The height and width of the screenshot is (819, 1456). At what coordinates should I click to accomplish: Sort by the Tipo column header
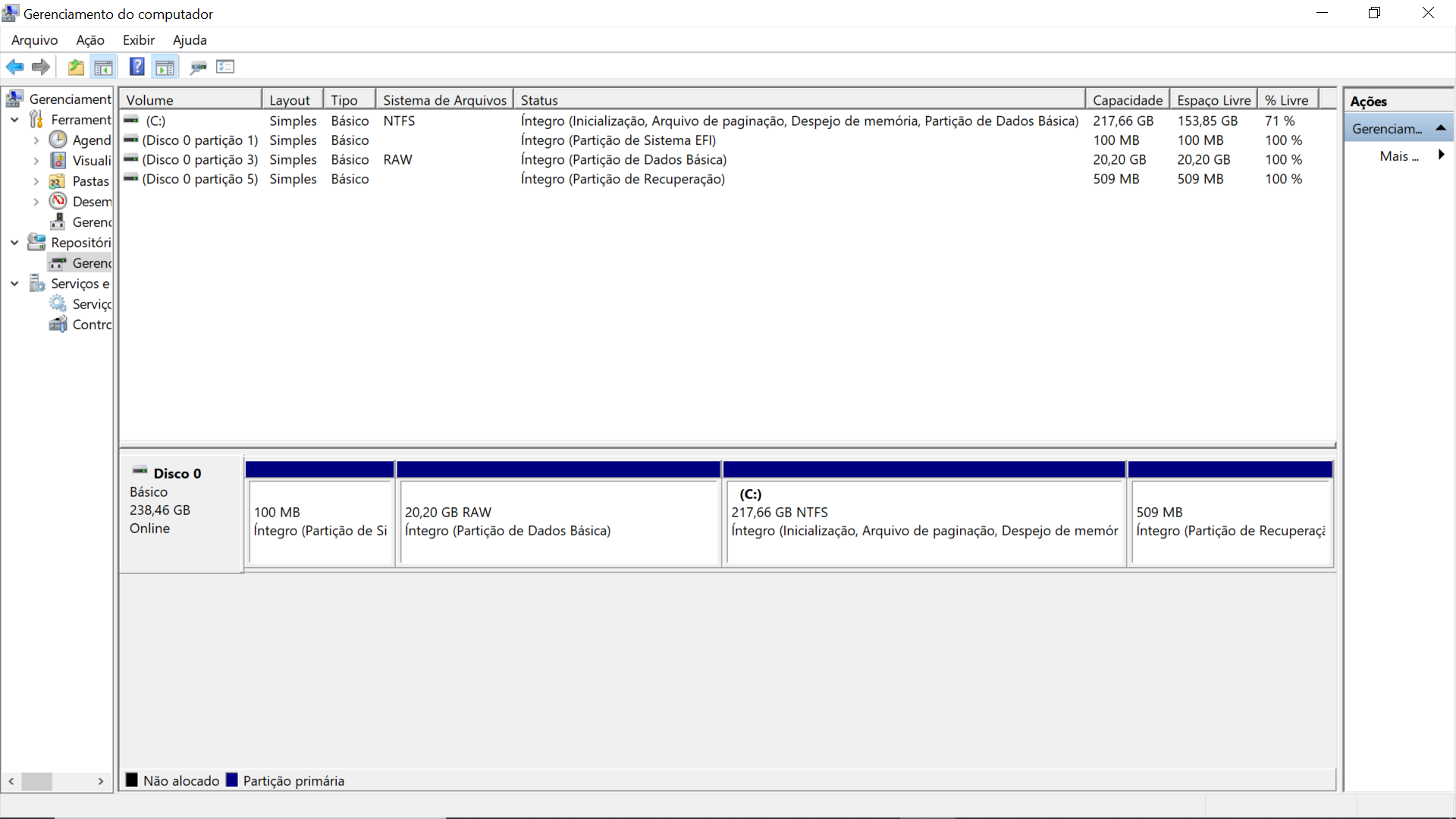click(350, 100)
